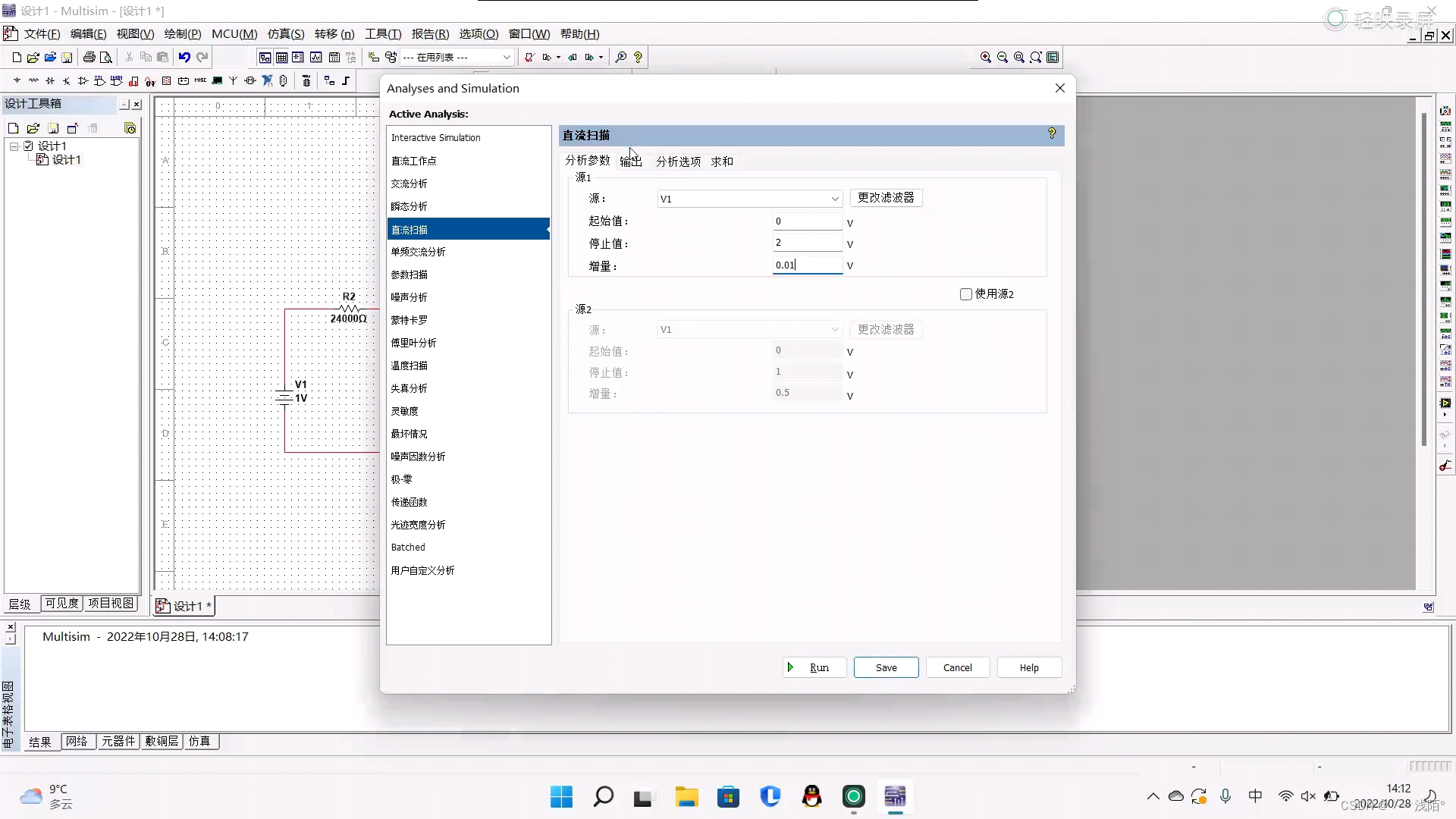Toggle the 设计1 tree checkbox
Image resolution: width=1456 pixels, height=819 pixels.
pos(29,146)
